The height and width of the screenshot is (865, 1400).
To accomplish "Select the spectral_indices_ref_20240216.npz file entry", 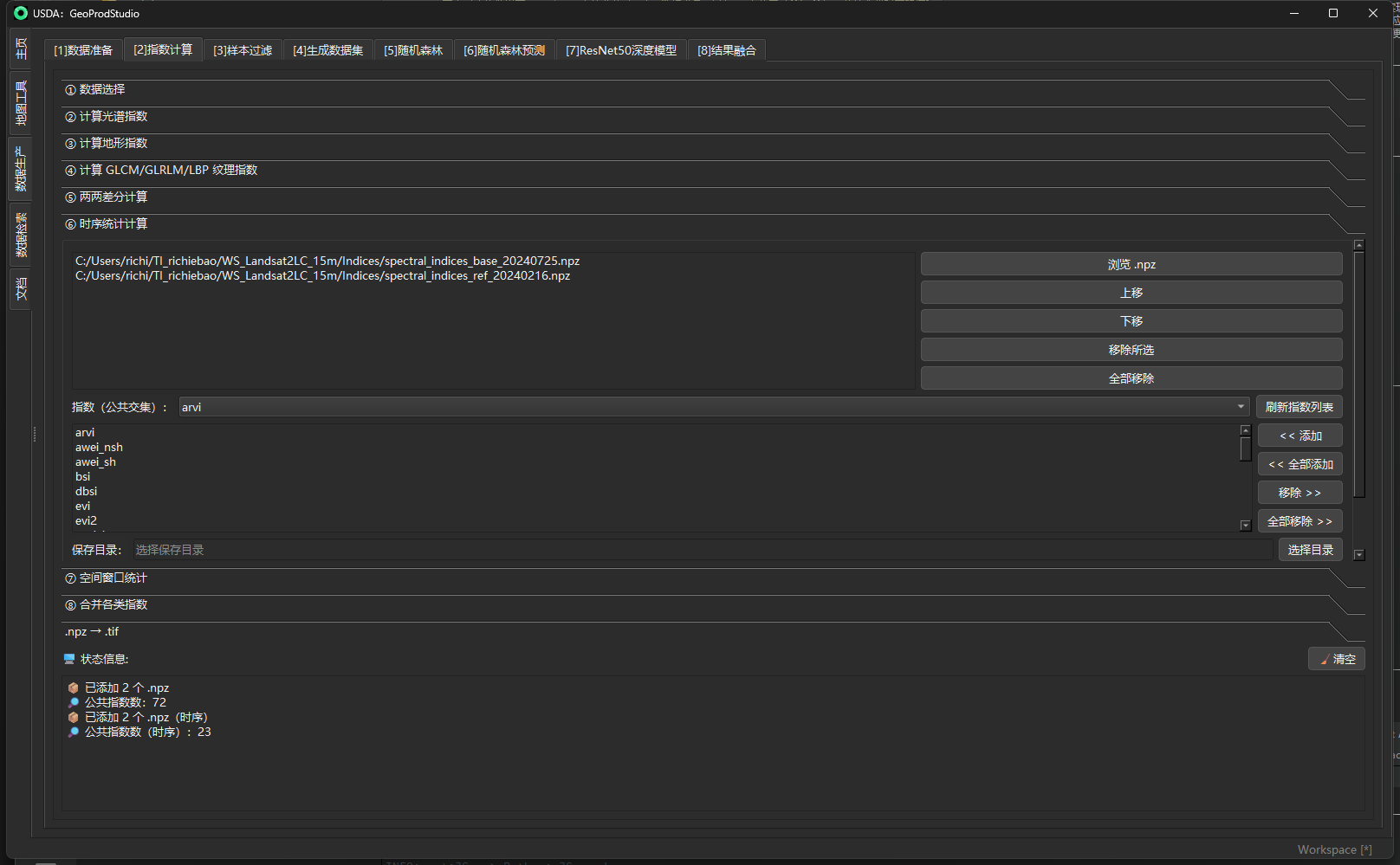I will tap(322, 276).
